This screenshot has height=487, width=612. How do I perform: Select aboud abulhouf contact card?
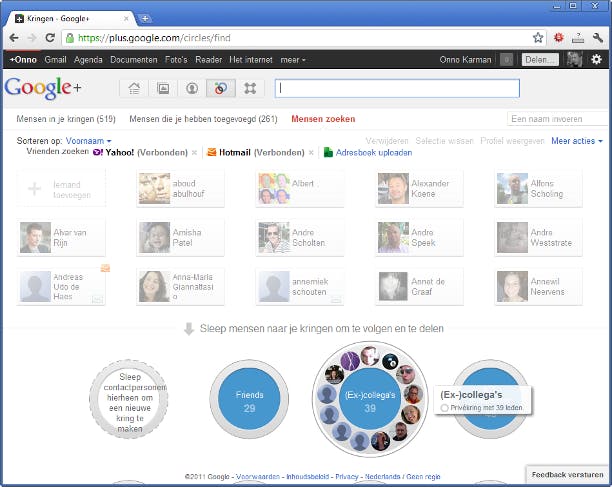coord(180,188)
